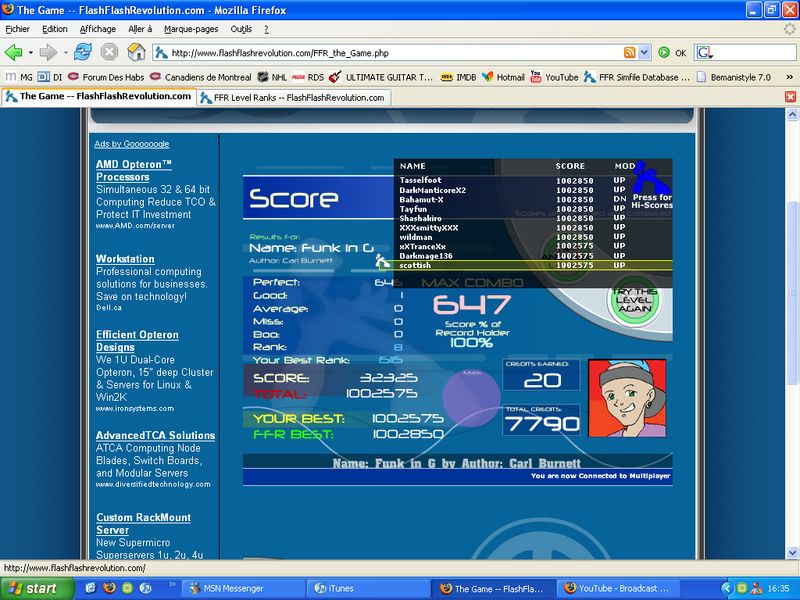Expand the address bar URL dropdown
This screenshot has width=800, height=600.
645,52
